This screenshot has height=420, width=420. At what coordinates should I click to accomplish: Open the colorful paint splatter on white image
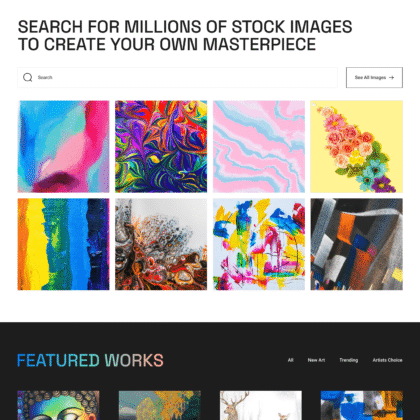259,244
